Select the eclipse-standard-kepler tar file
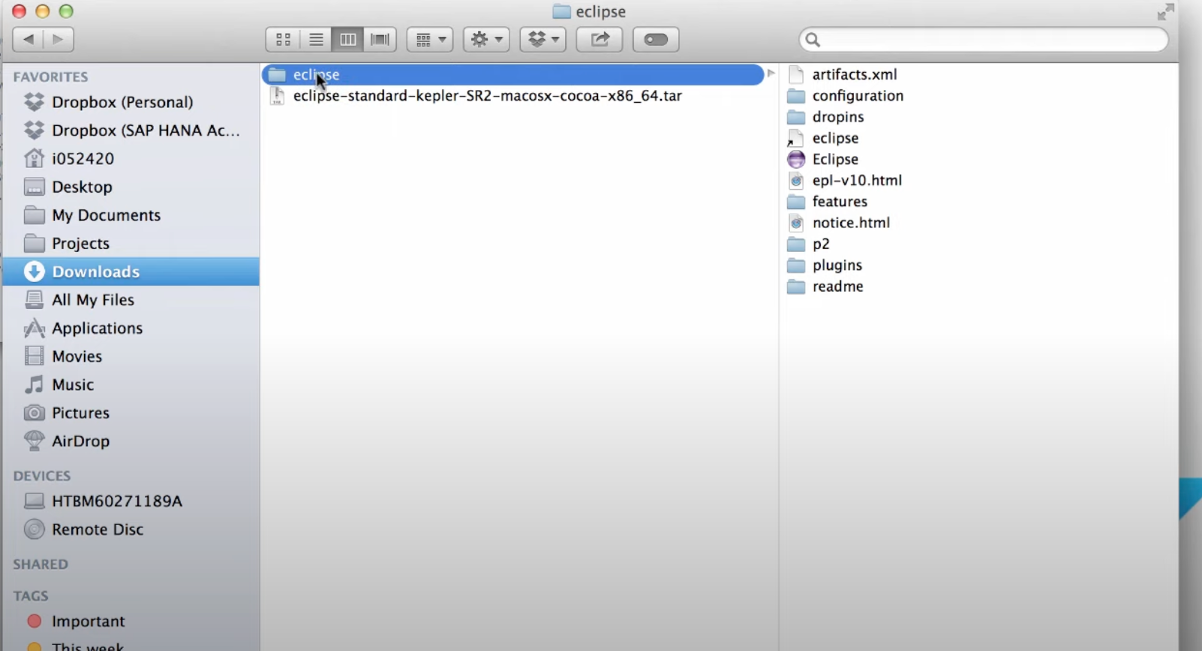This screenshot has width=1202, height=652. [486, 96]
